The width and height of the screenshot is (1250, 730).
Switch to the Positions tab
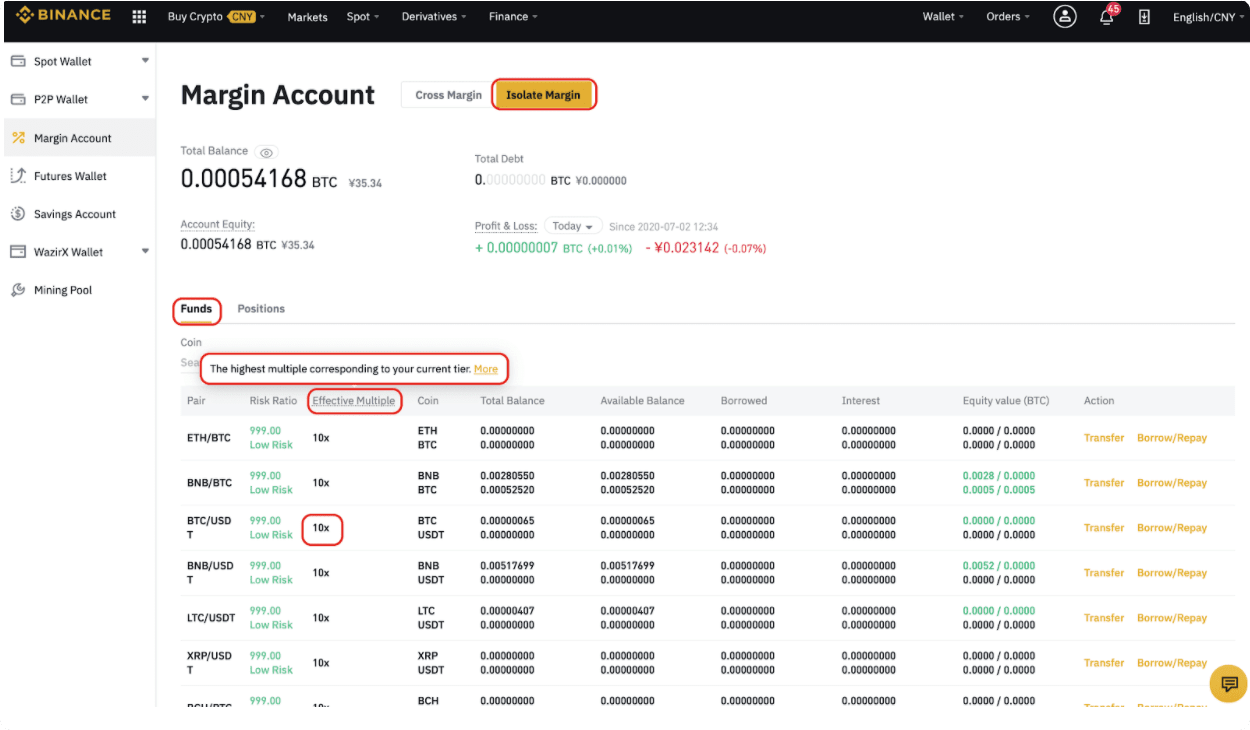261,309
